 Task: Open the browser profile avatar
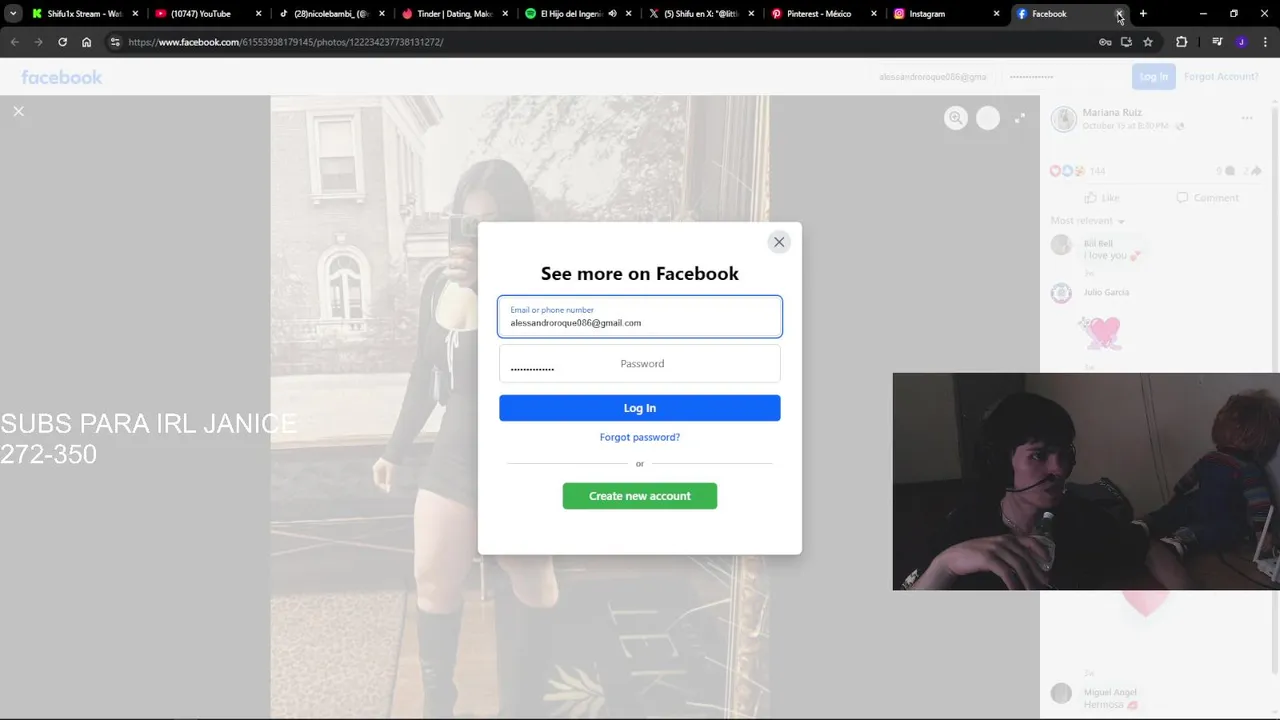tap(1241, 42)
